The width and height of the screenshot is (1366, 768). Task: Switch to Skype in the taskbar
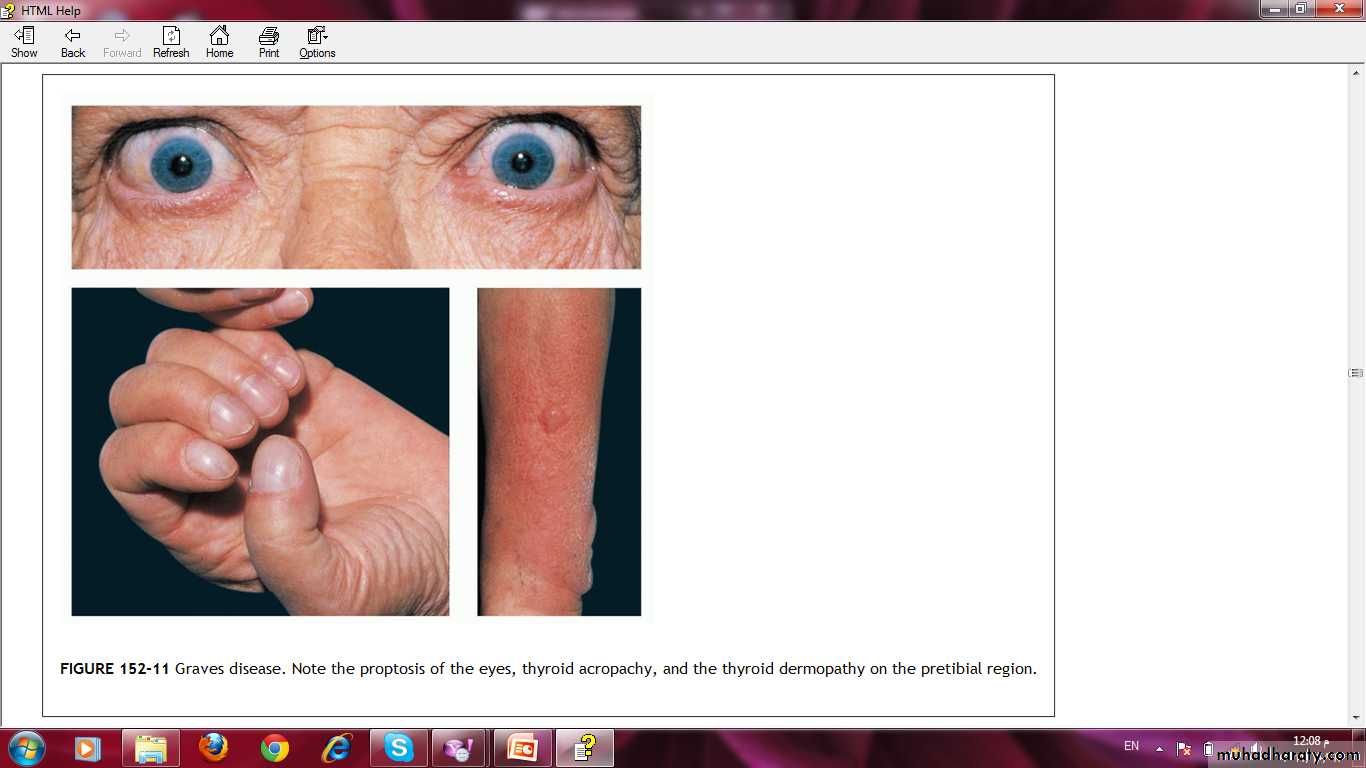(x=399, y=748)
